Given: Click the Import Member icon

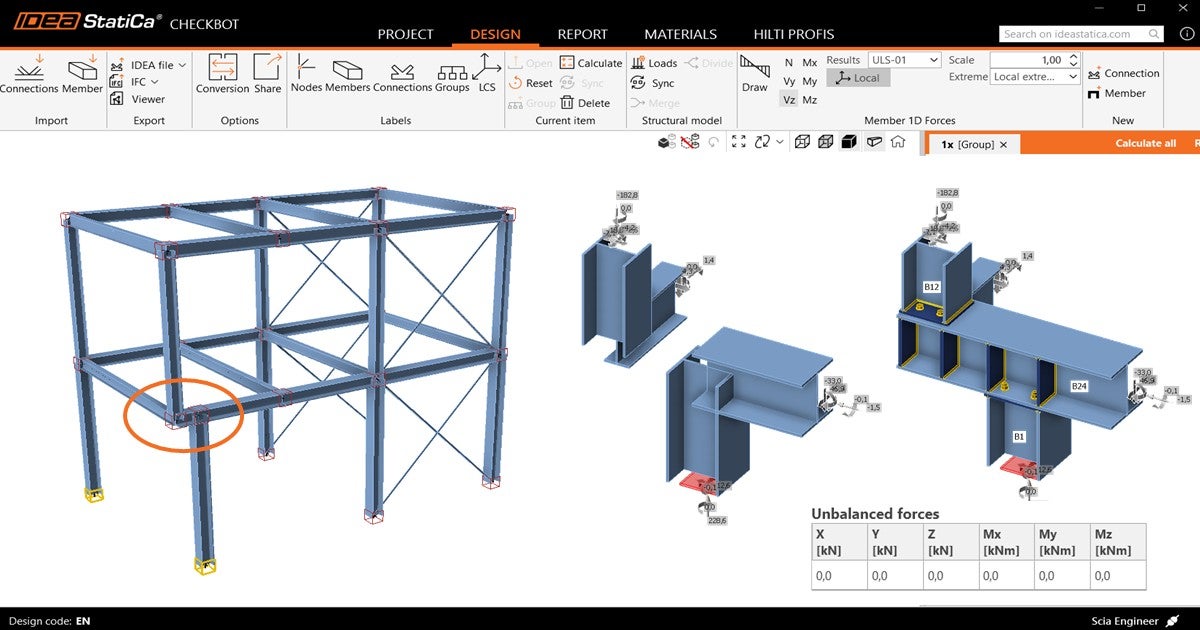Looking at the screenshot, I should point(82,68).
